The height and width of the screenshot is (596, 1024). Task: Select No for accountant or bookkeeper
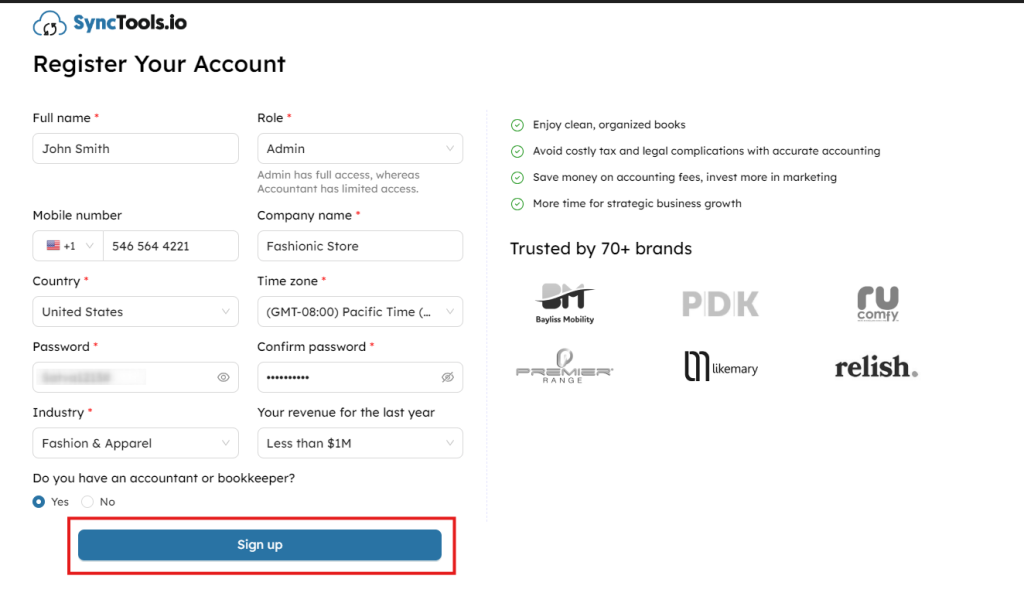coord(88,502)
